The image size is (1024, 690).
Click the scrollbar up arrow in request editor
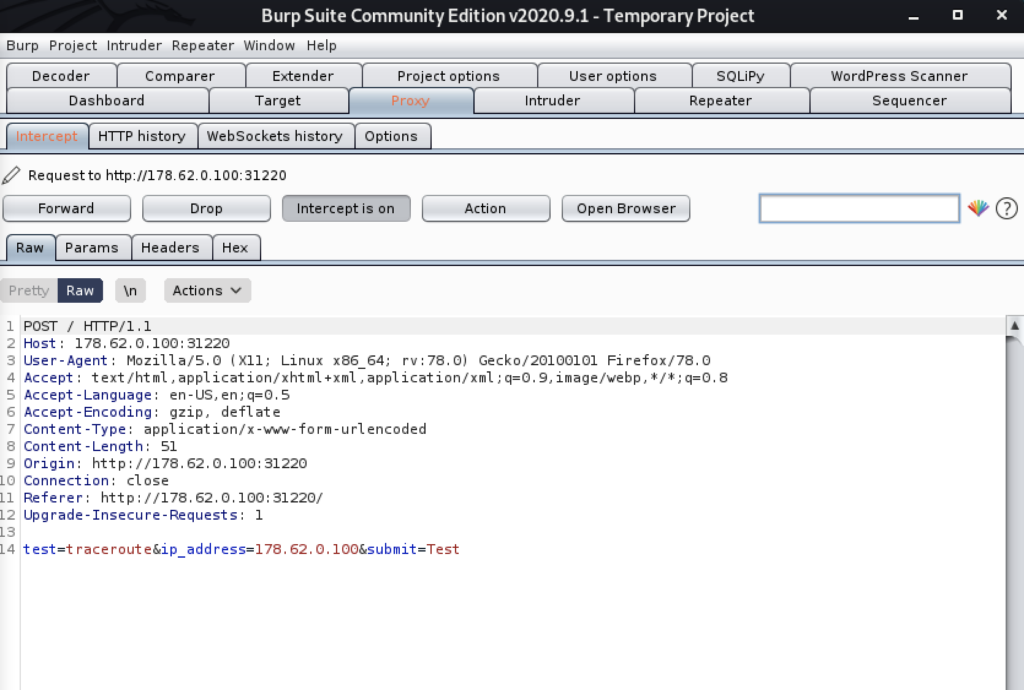(1014, 325)
